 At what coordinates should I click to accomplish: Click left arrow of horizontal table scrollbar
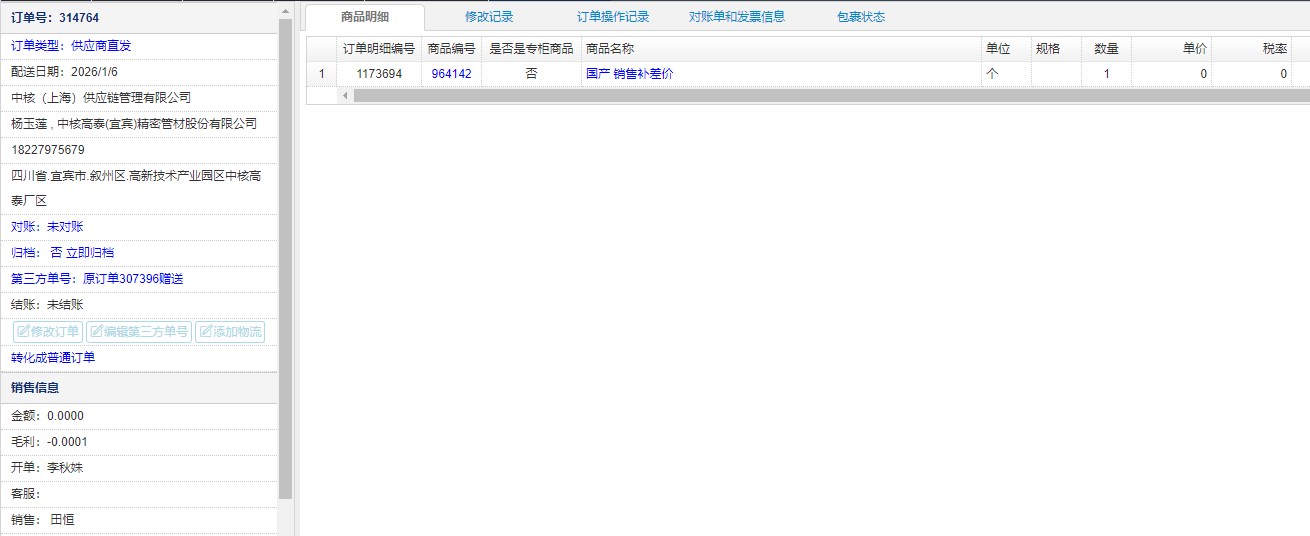click(x=345, y=96)
